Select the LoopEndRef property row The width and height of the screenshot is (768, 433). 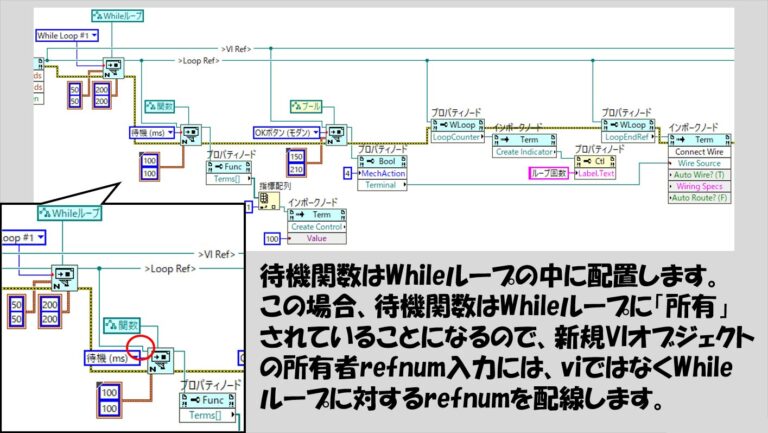pos(628,137)
